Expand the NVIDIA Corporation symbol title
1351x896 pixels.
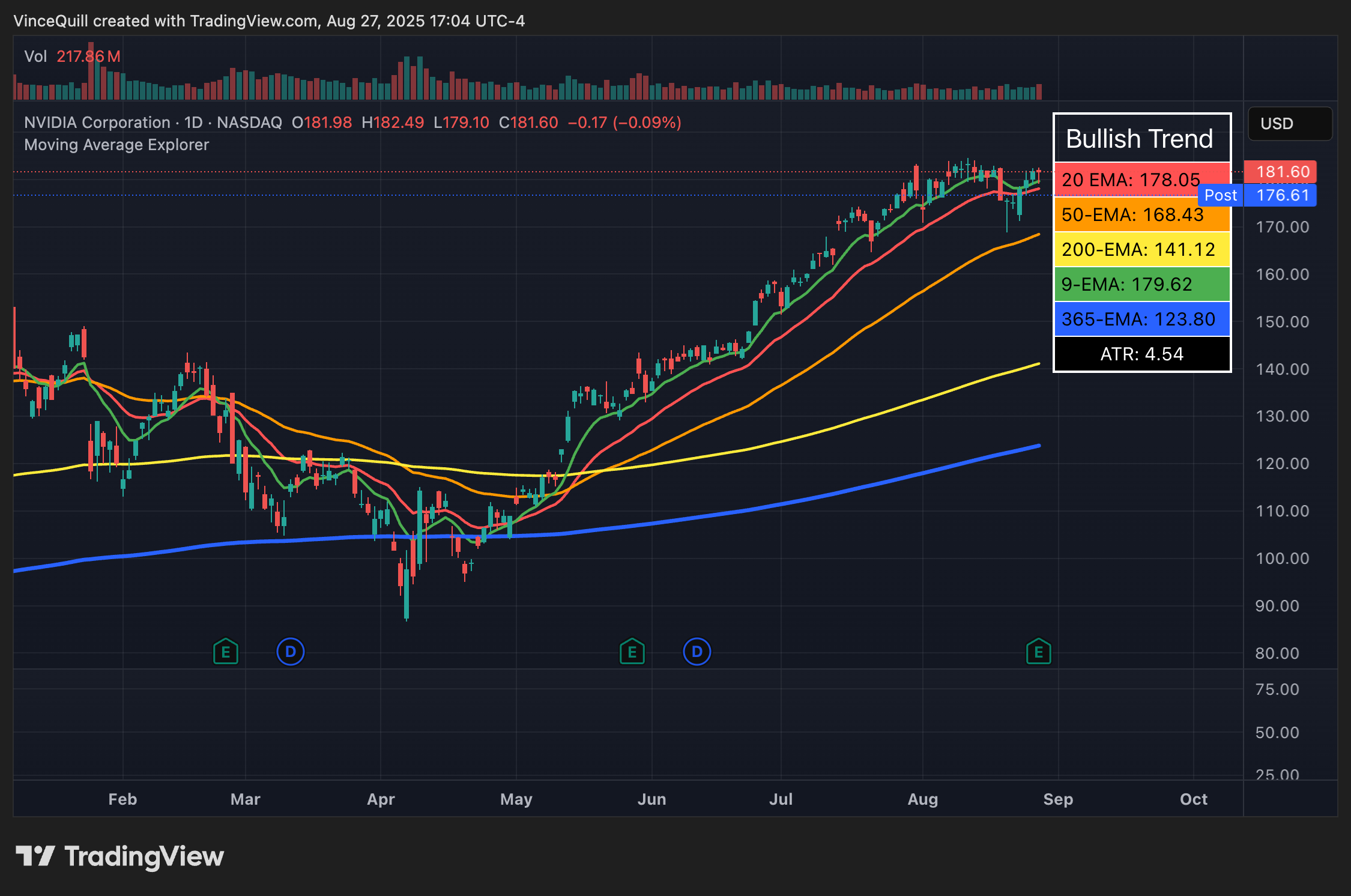96,122
